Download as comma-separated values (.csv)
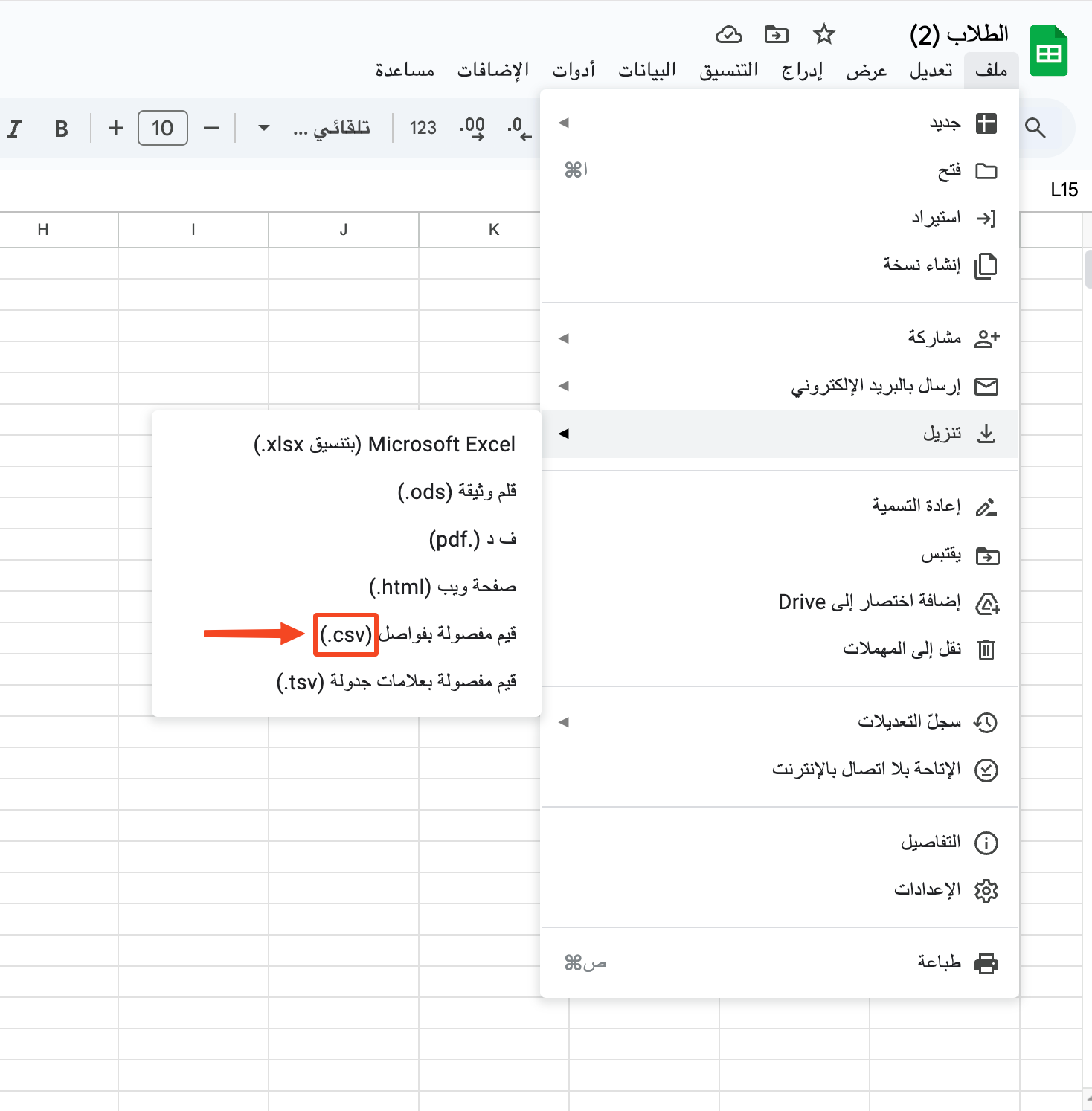Screen dimensions: 1092x1111 [x=347, y=634]
